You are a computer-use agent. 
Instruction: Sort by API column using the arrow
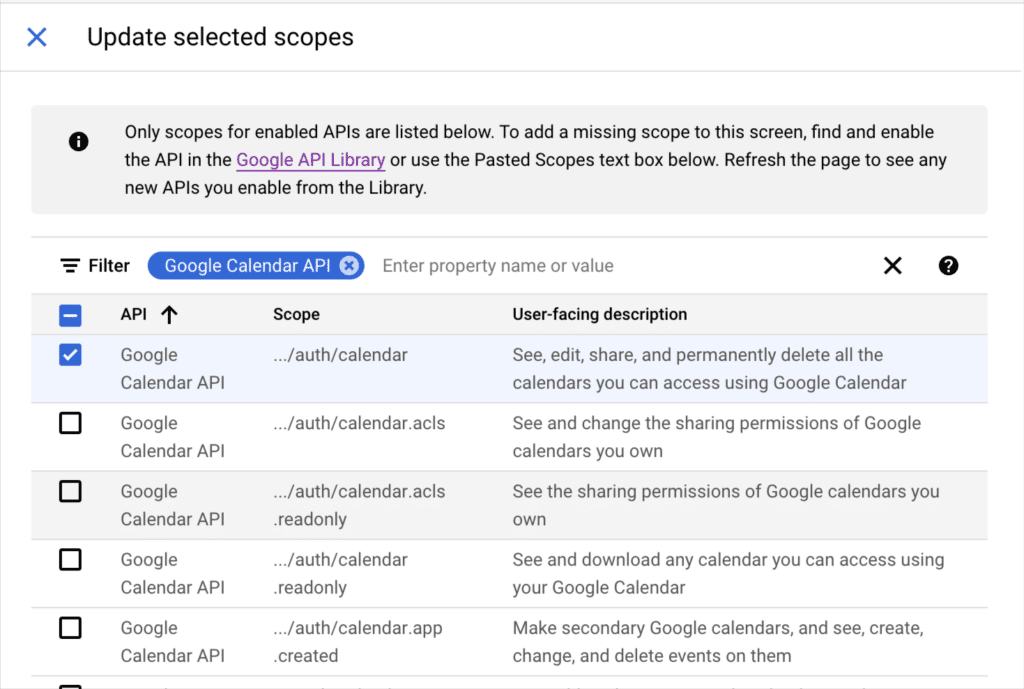(x=169, y=315)
